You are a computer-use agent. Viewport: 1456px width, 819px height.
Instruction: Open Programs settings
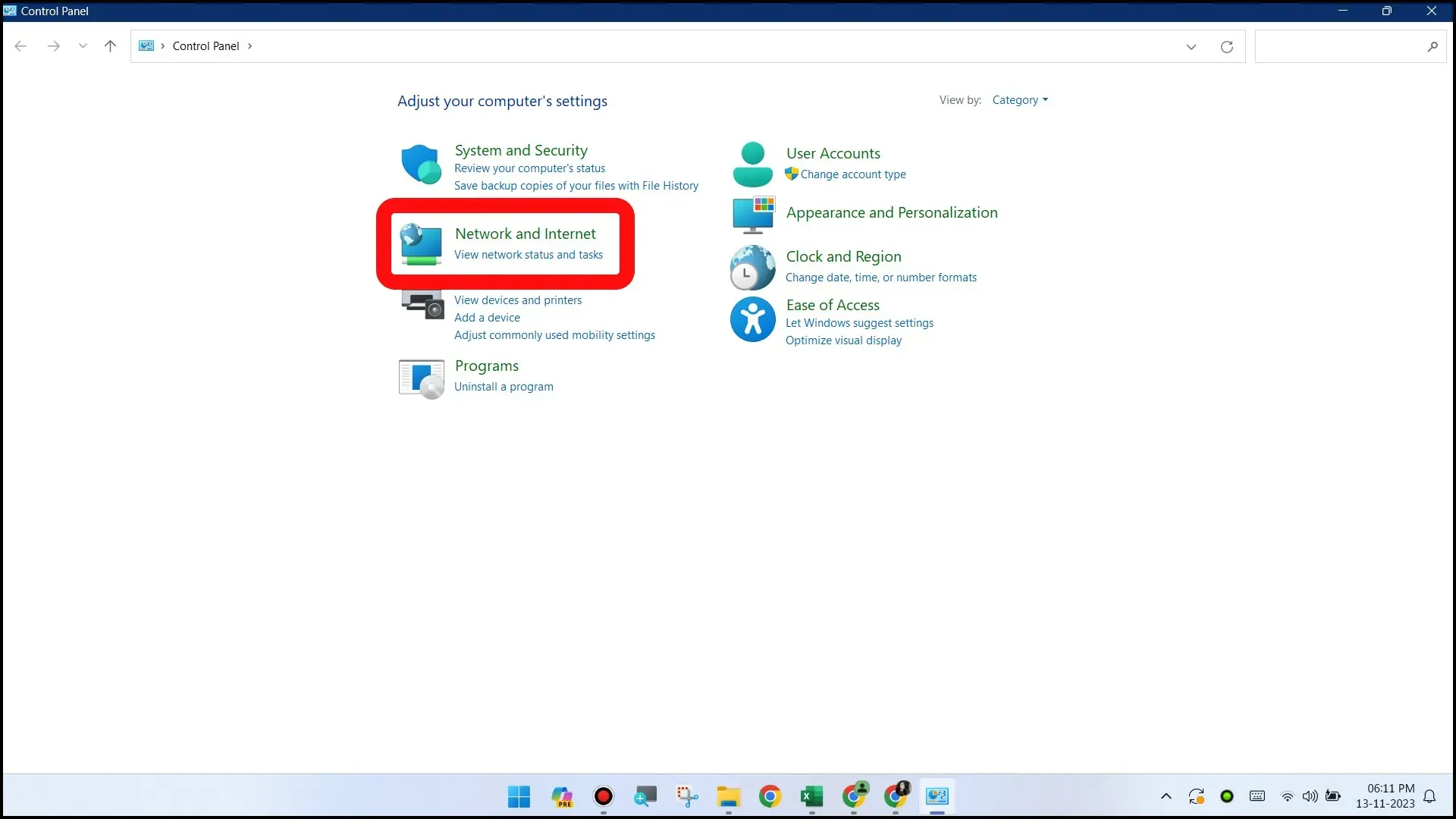click(486, 365)
